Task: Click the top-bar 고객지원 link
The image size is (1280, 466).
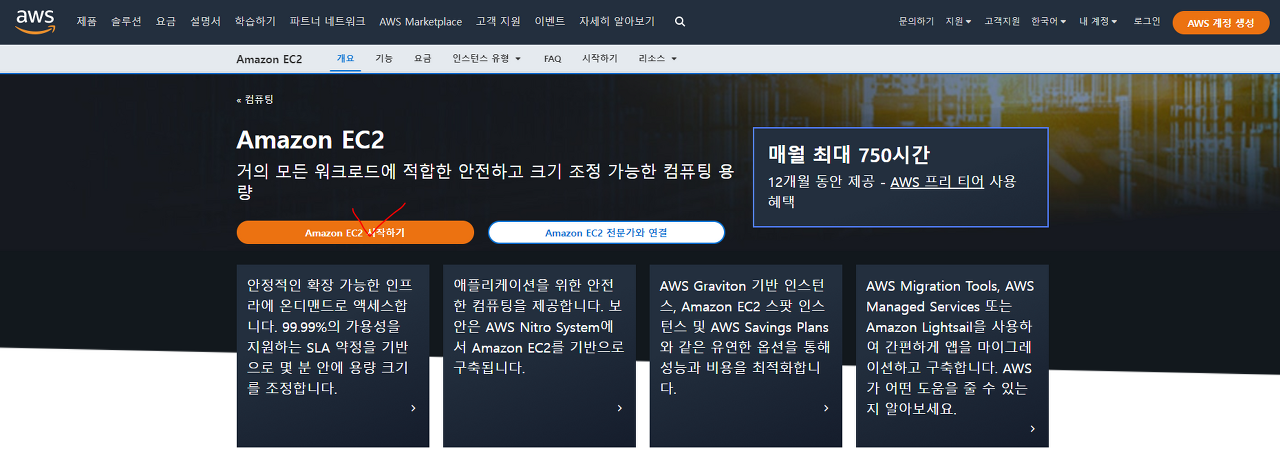Action: tap(1002, 21)
